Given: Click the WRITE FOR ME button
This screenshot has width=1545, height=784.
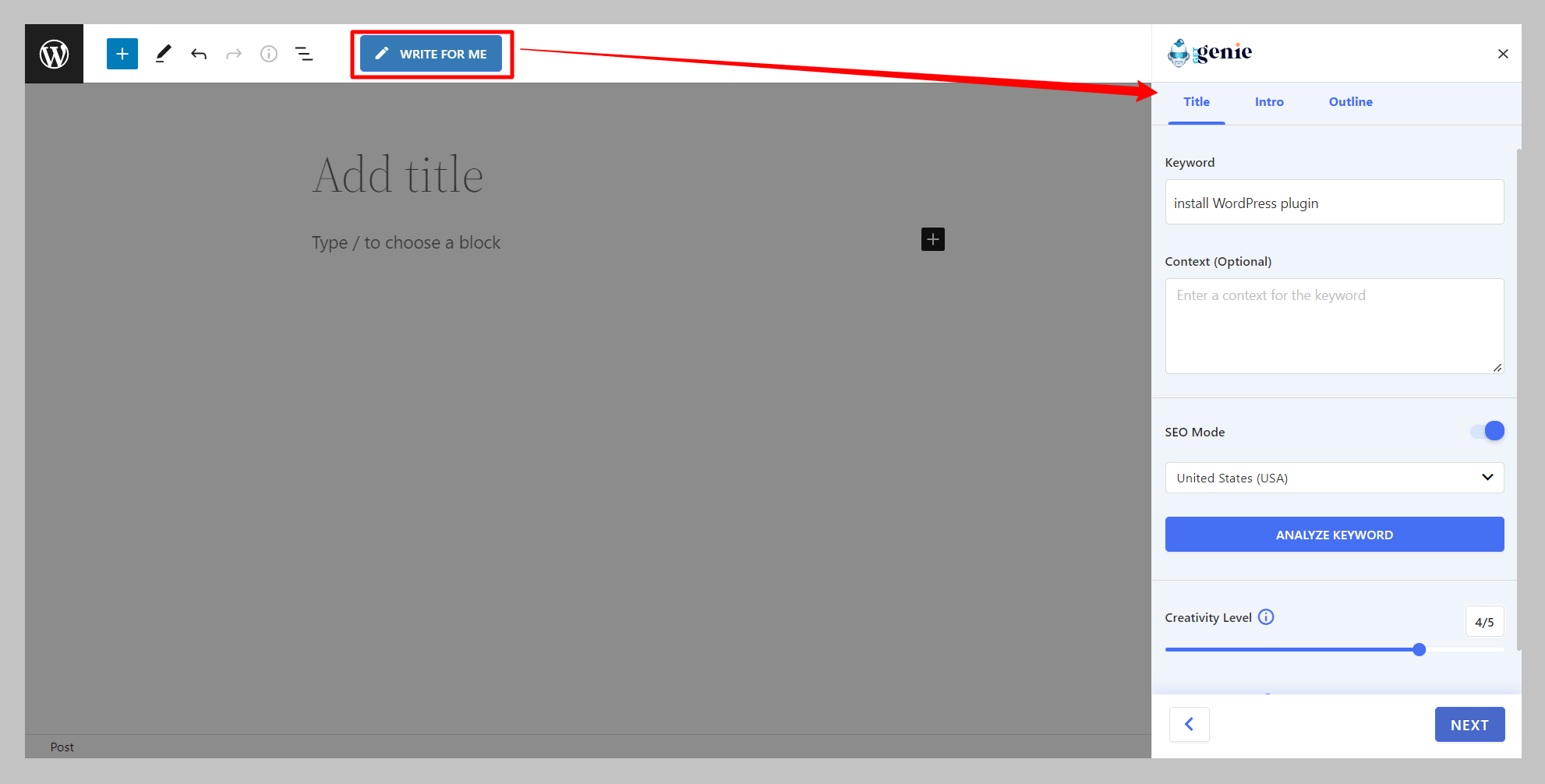Looking at the screenshot, I should click(431, 54).
